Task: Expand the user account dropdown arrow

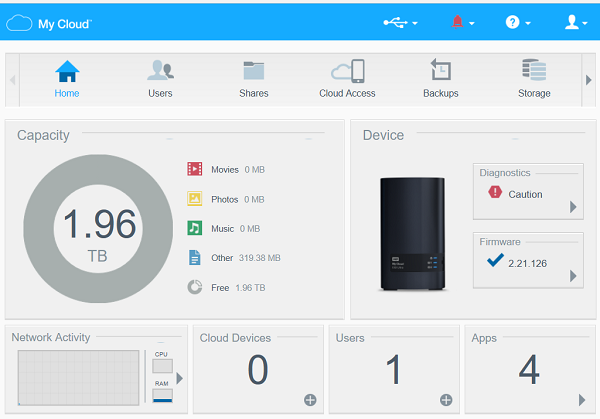Action: pos(585,23)
